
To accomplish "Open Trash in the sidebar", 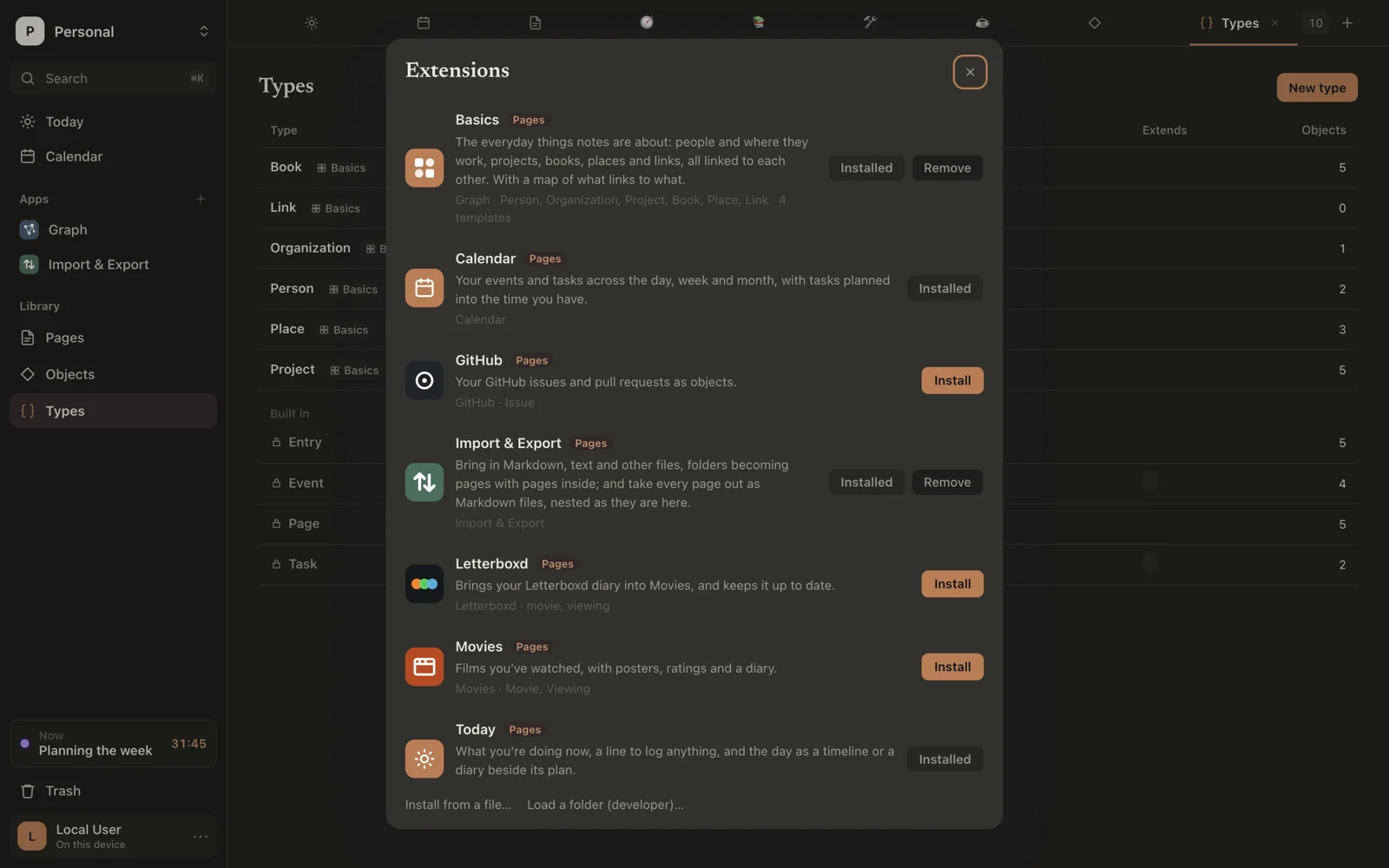I will [114, 791].
